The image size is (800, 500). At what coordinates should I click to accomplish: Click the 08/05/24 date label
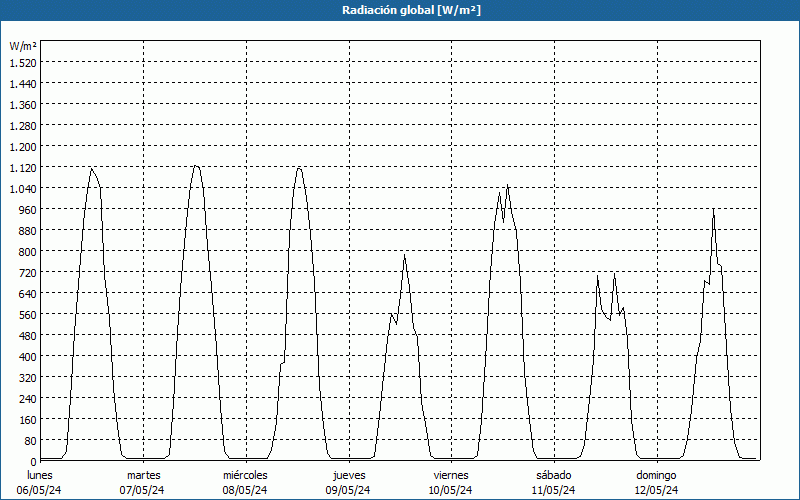(x=245, y=490)
